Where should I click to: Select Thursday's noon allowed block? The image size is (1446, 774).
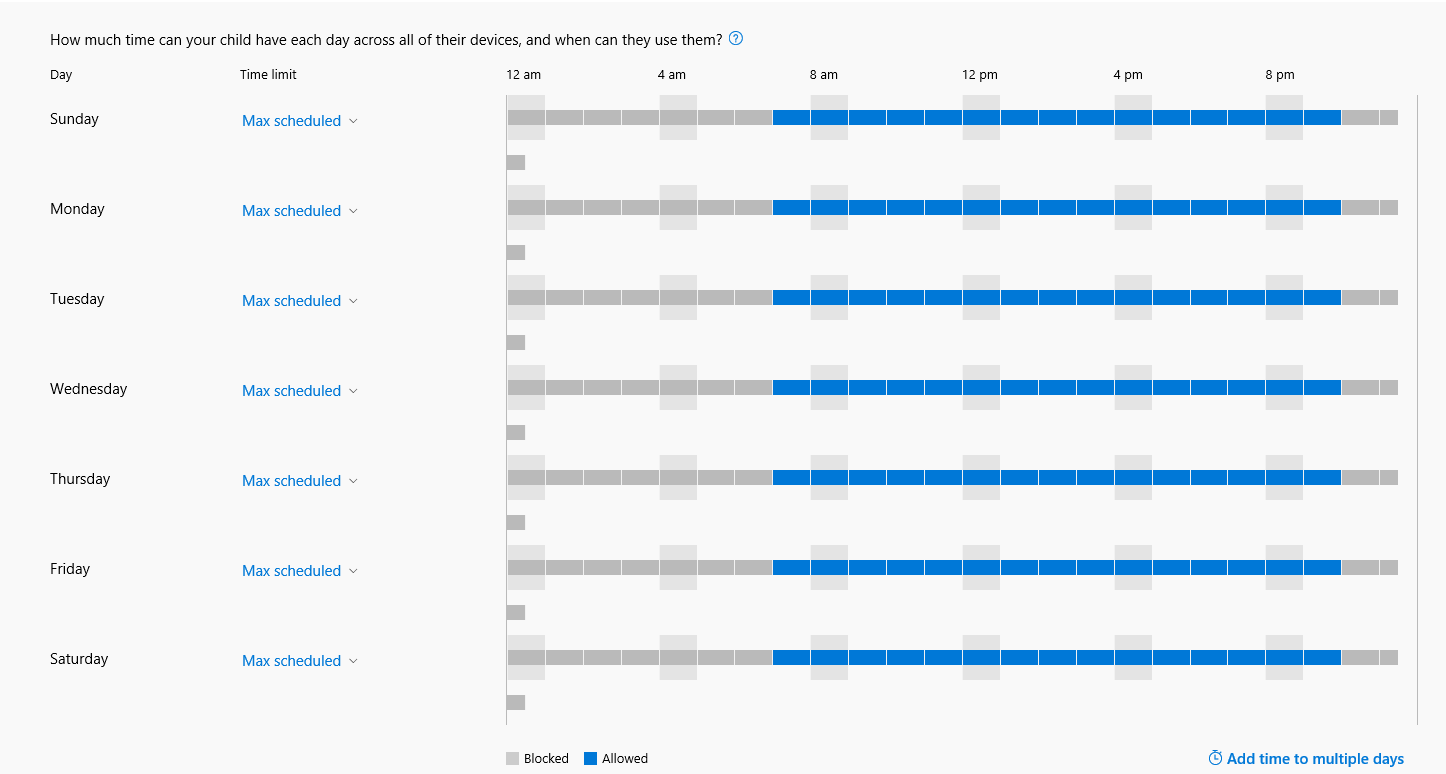[x=980, y=477]
